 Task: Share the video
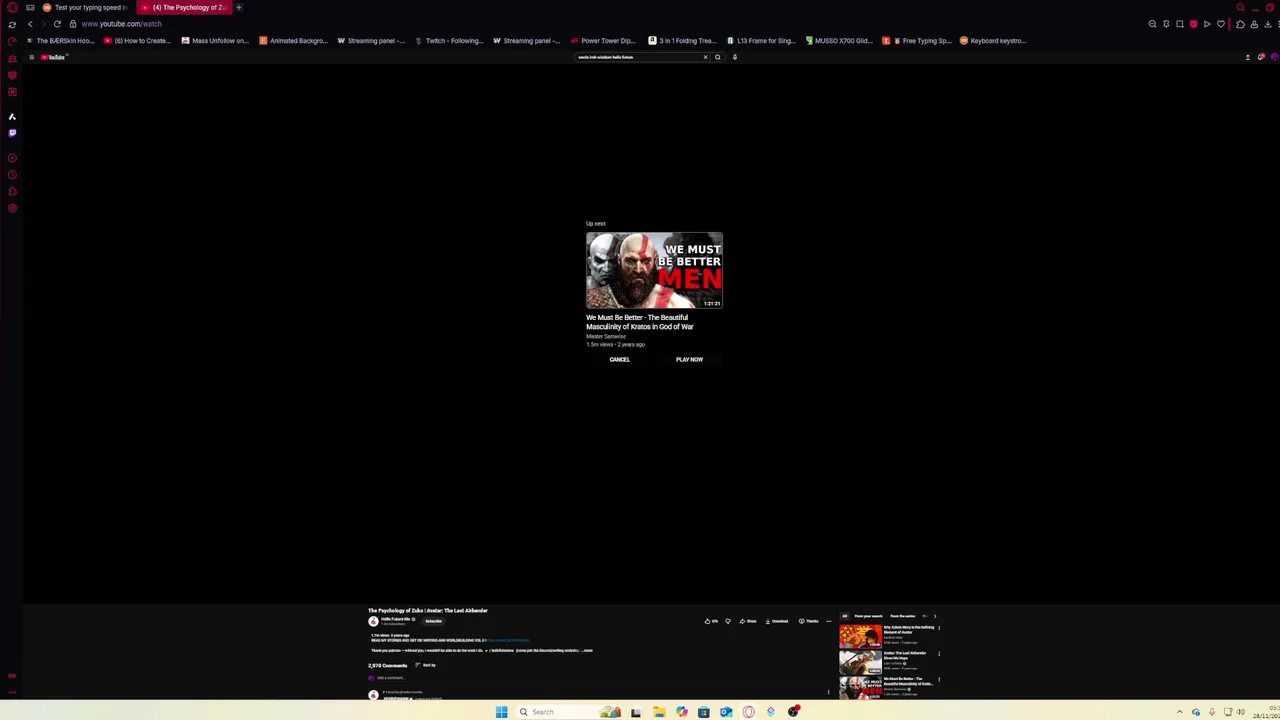[x=748, y=621]
